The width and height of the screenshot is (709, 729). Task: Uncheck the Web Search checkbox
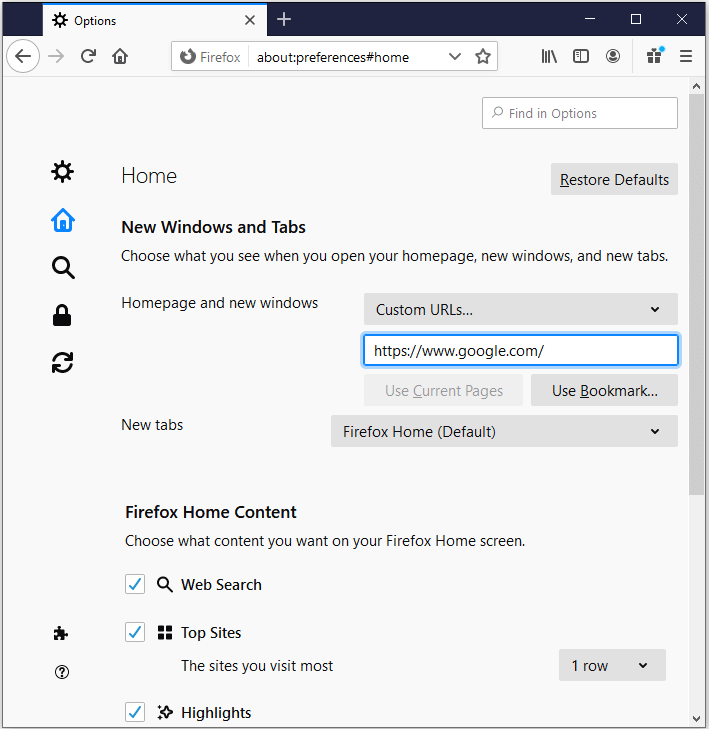pyautogui.click(x=135, y=584)
